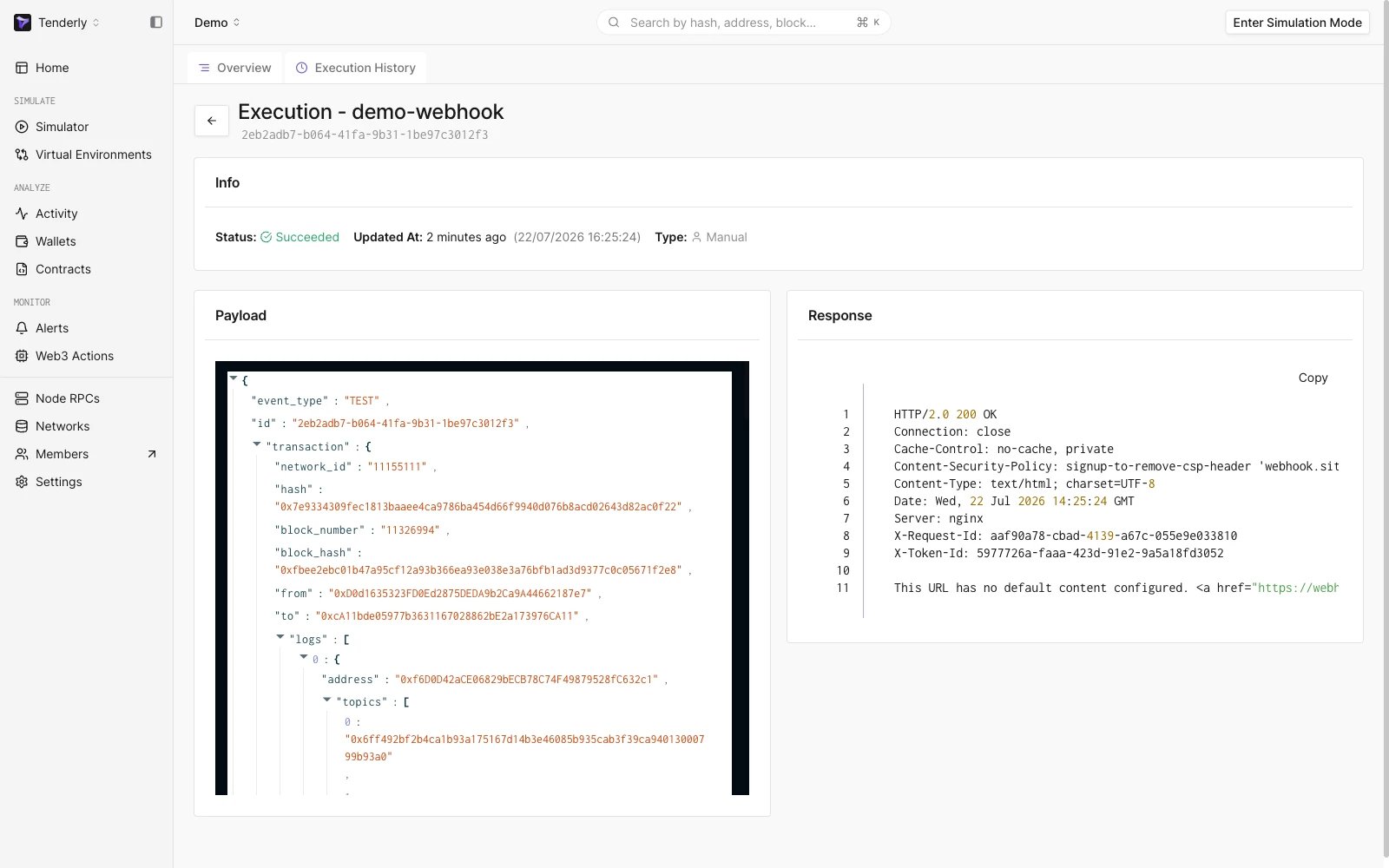Click the Alerts bell icon
This screenshot has height=868, width=1389.
click(x=22, y=328)
